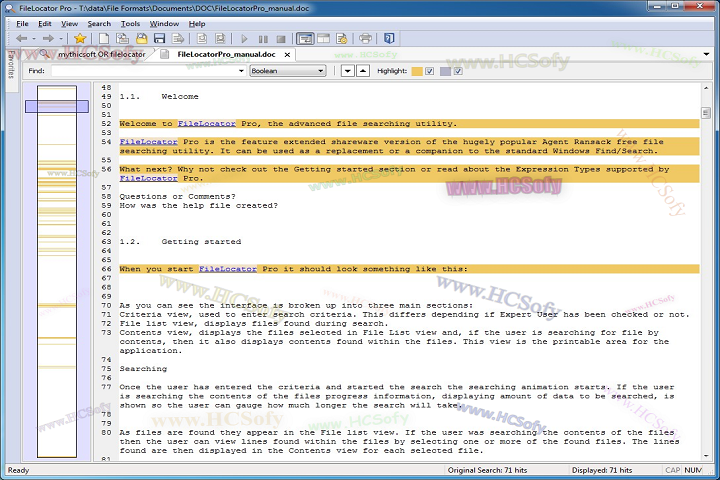Click the document scrollbar thumb

(x=706, y=113)
